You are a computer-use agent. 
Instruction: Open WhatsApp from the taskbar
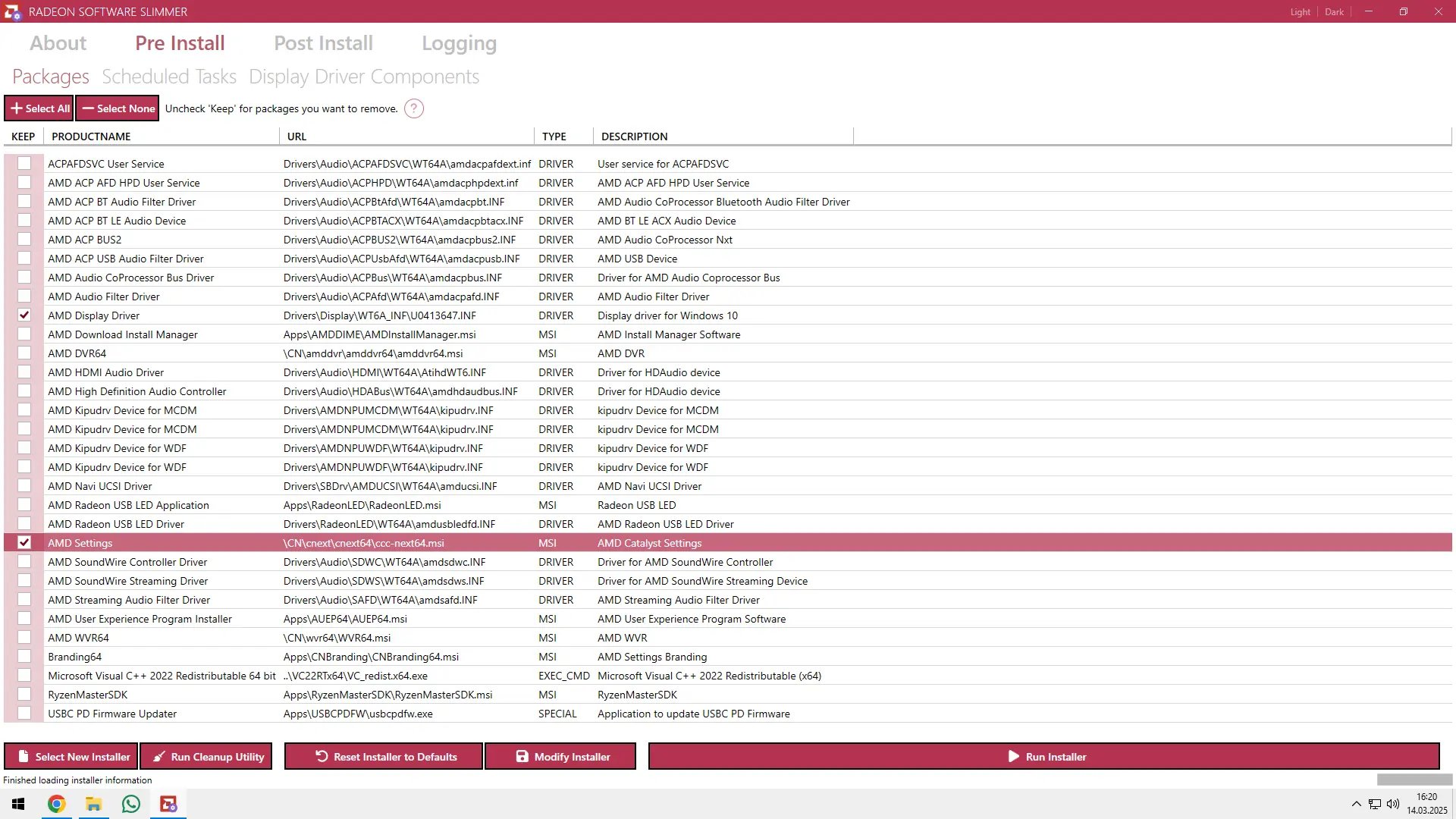click(131, 804)
